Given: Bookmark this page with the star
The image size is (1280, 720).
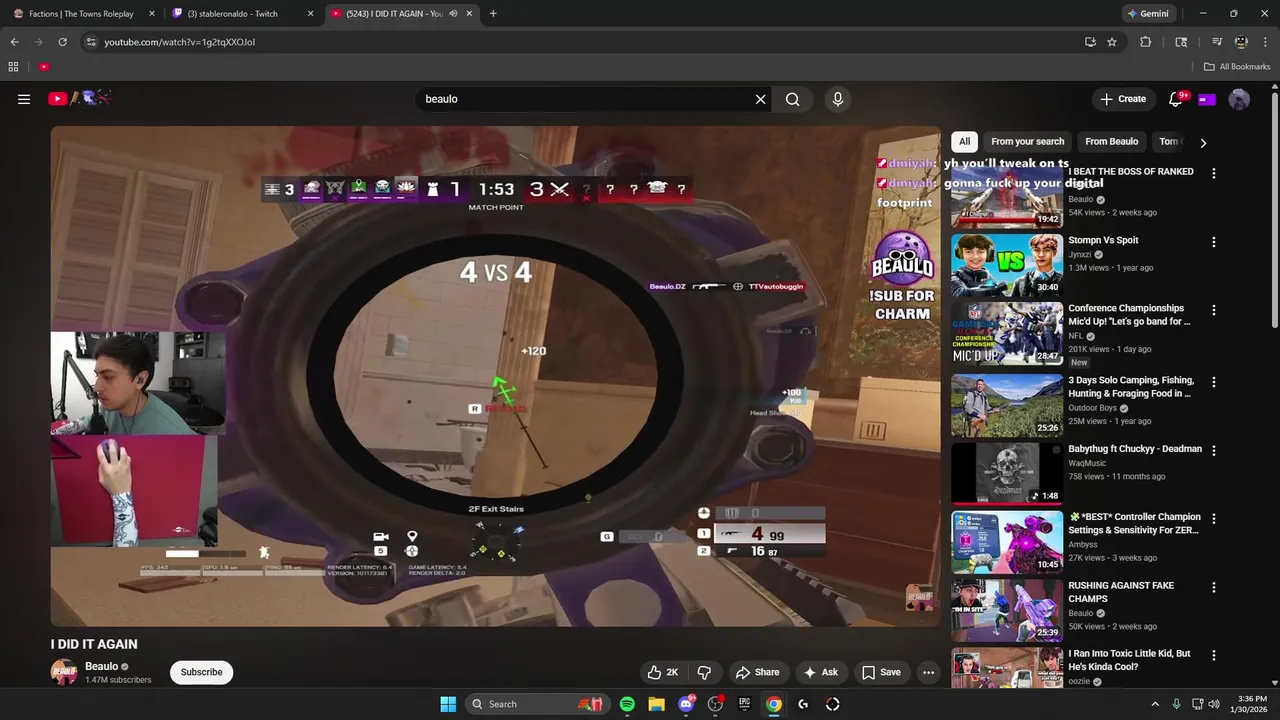Looking at the screenshot, I should point(1112,42).
